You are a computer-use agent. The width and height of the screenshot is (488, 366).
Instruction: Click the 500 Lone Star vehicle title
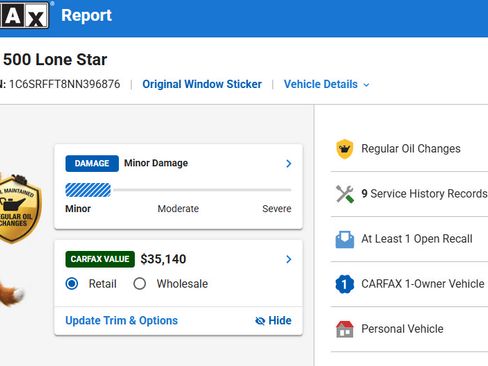point(55,60)
